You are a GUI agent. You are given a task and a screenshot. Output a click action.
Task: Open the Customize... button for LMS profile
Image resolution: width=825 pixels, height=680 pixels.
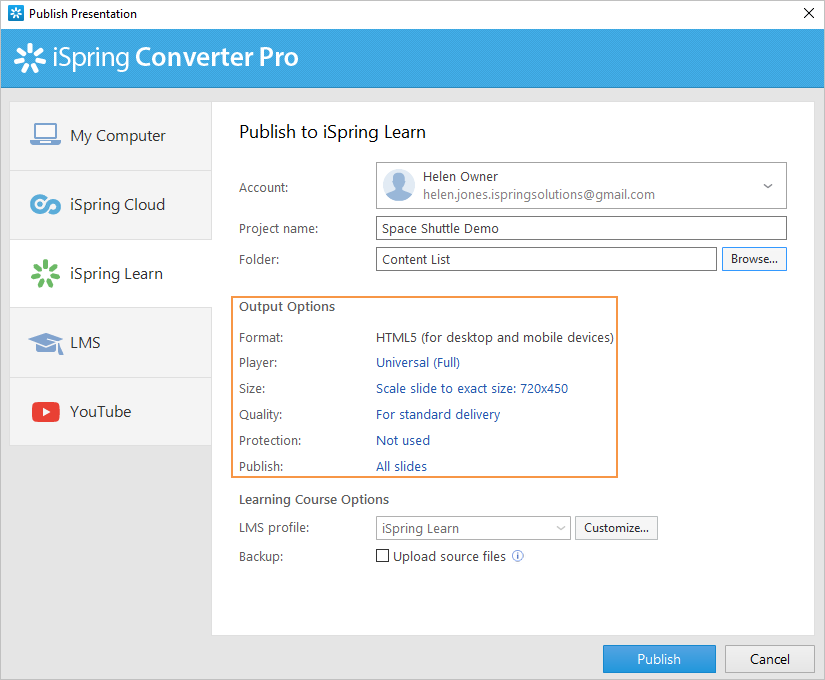(616, 528)
